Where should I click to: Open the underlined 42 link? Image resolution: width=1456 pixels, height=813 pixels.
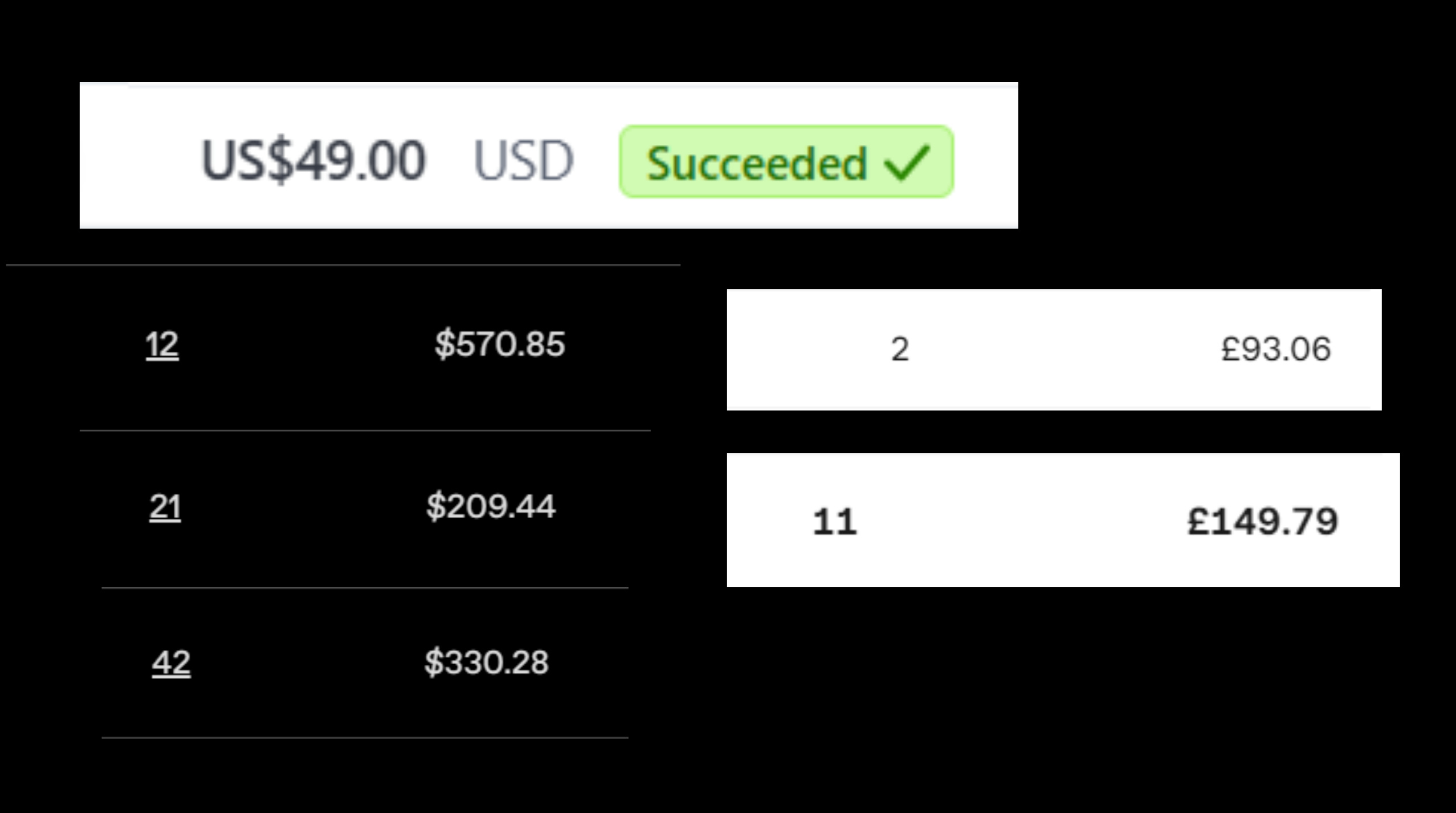pos(171,663)
